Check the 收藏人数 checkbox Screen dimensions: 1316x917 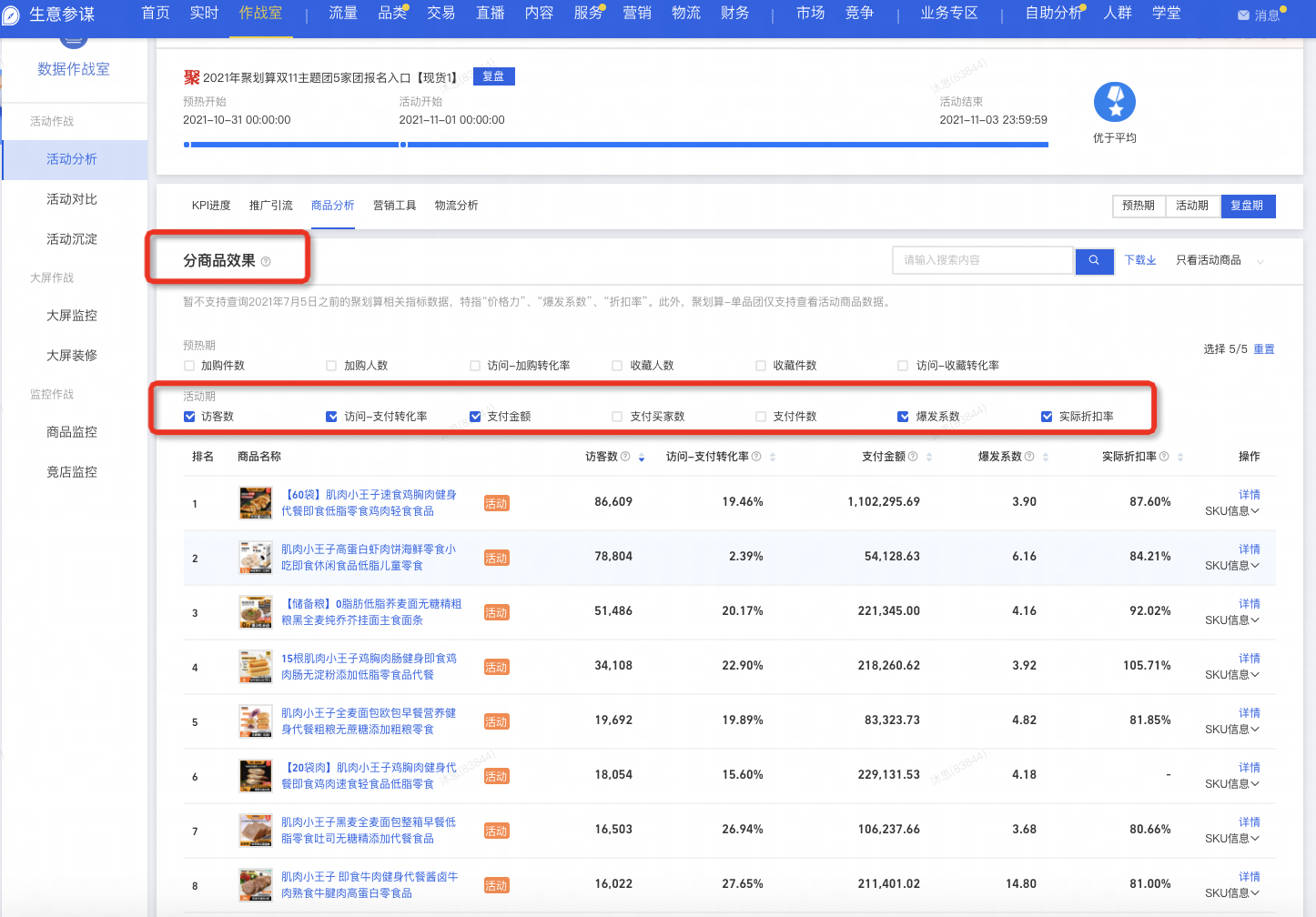point(618,366)
